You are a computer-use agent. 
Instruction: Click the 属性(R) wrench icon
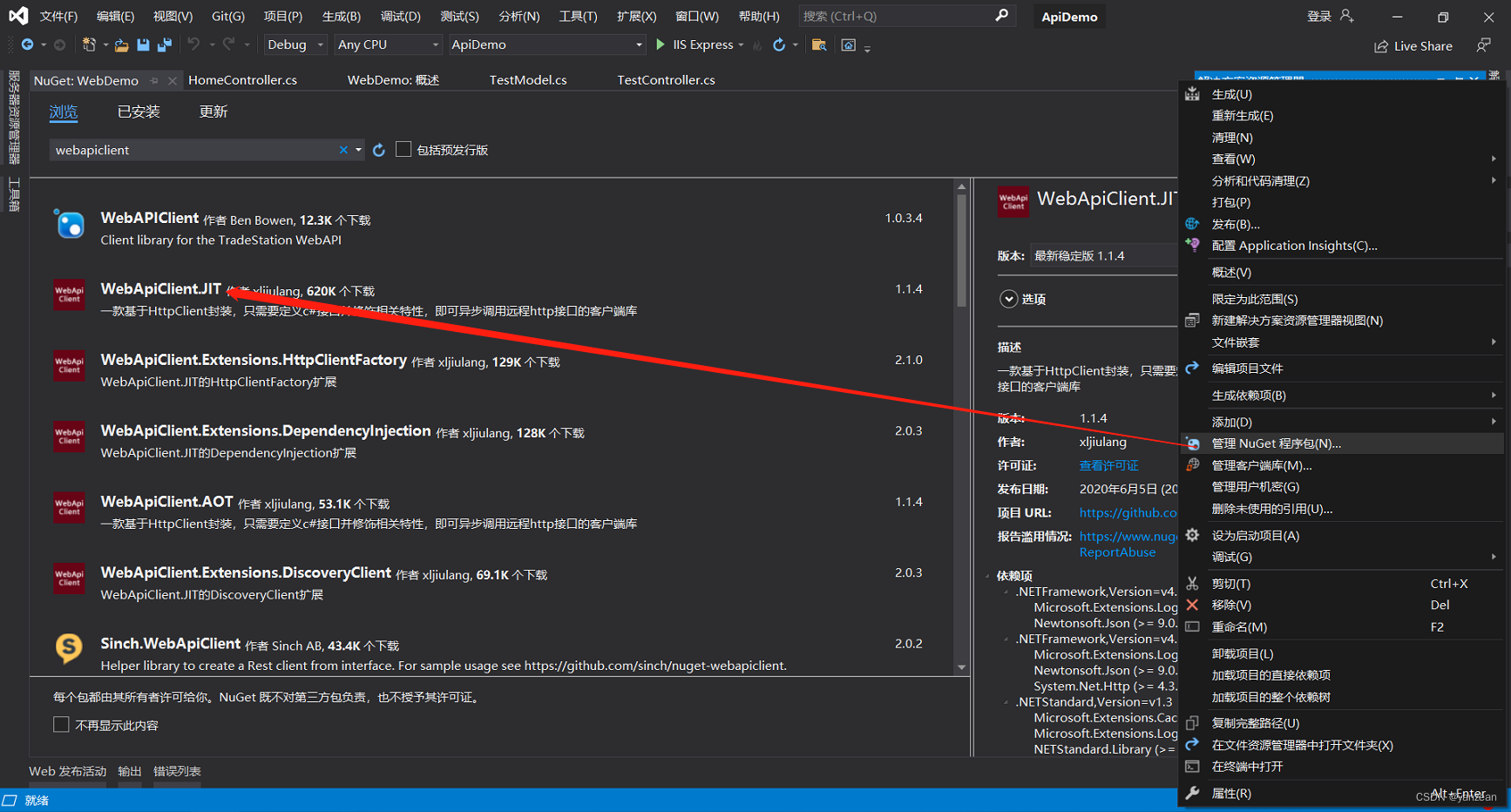(1192, 793)
